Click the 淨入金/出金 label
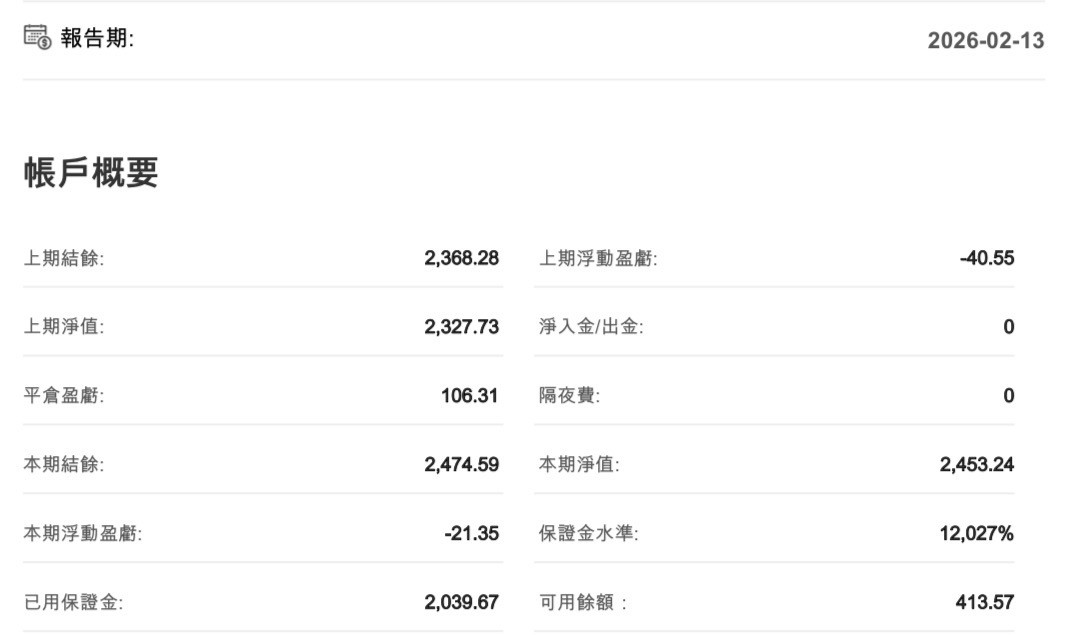The width and height of the screenshot is (1067, 635). pos(591,327)
